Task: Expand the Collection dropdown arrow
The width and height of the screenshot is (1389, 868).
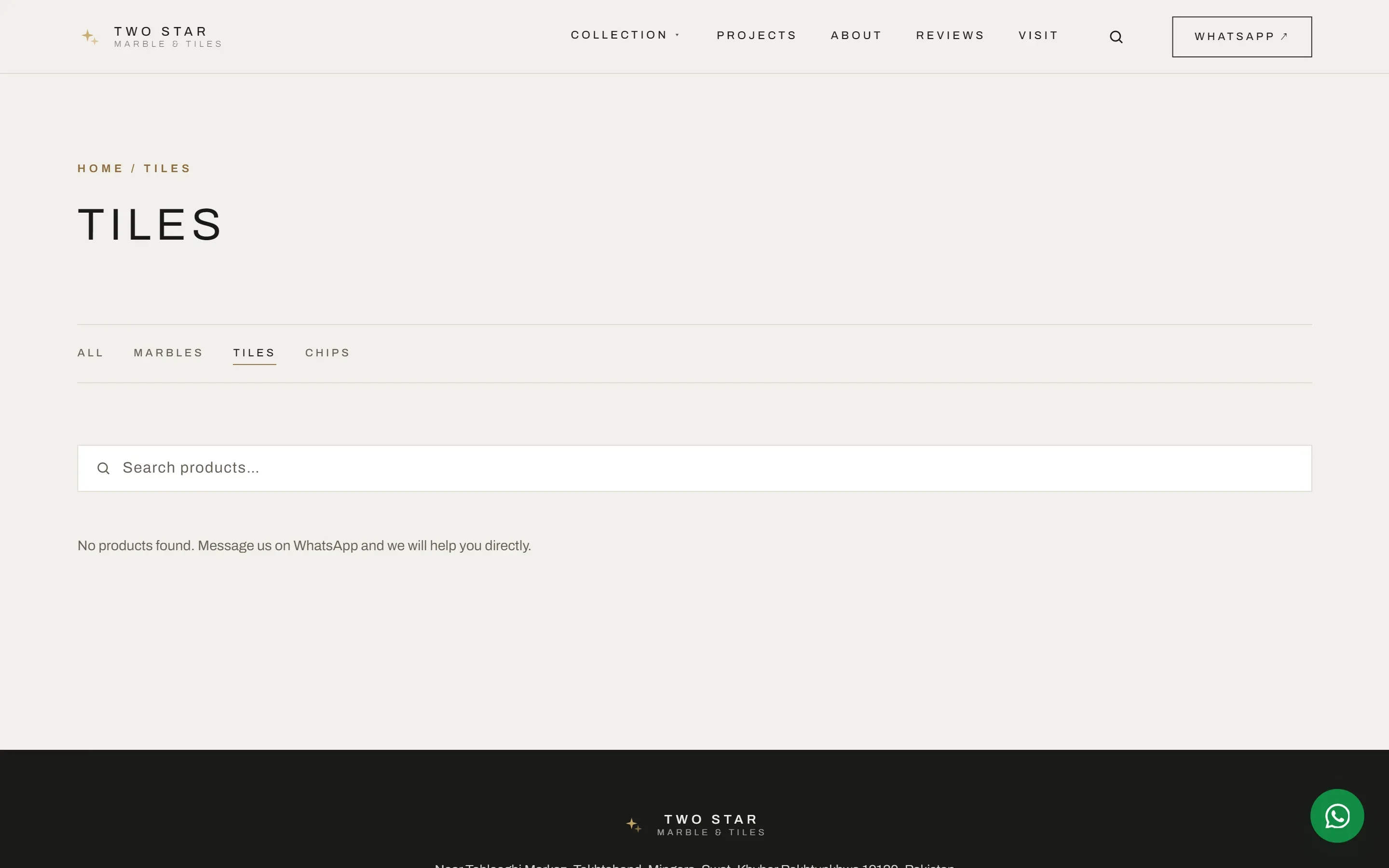Action: point(677,35)
